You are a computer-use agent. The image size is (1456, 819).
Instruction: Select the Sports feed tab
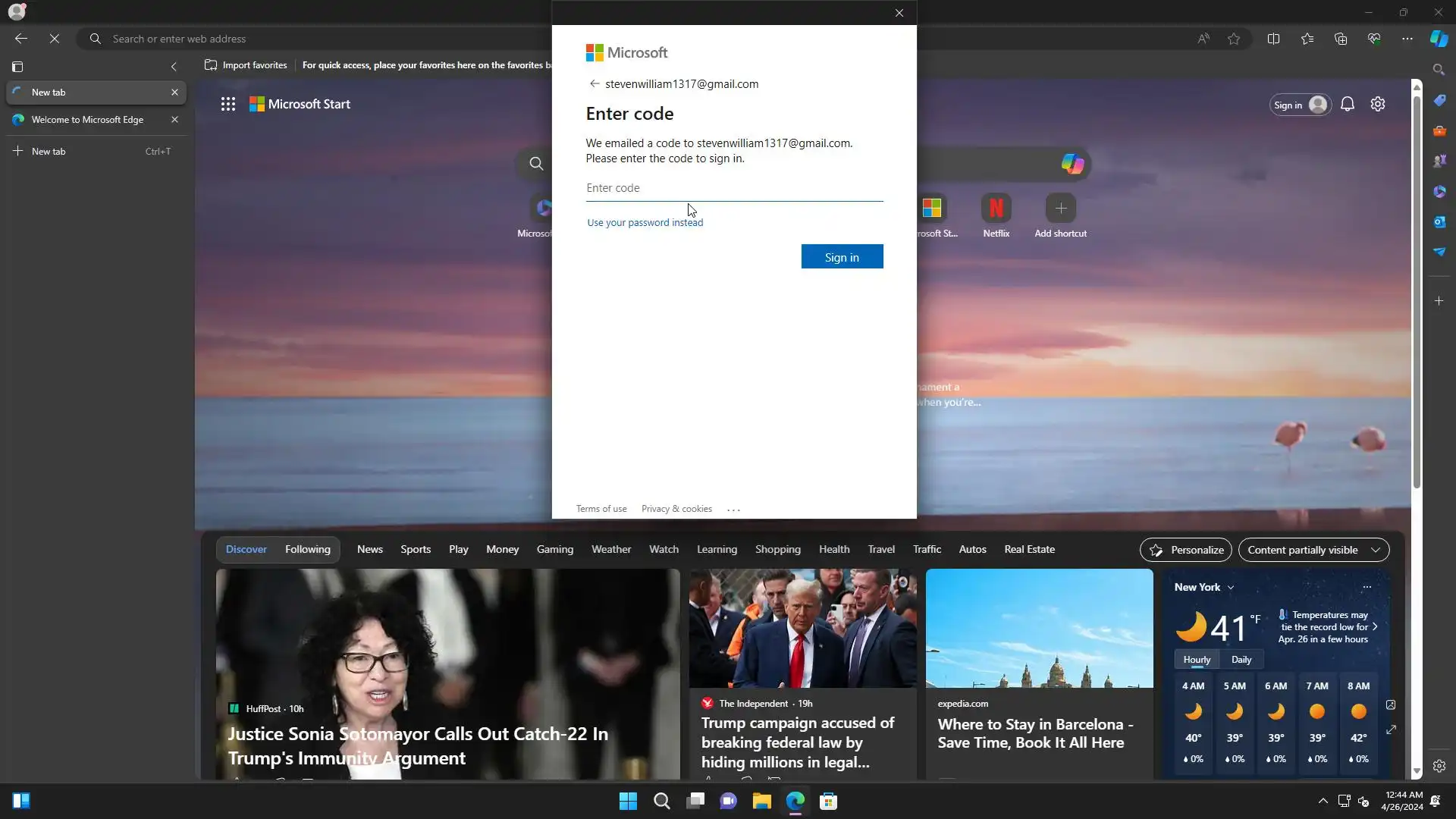[x=415, y=550]
